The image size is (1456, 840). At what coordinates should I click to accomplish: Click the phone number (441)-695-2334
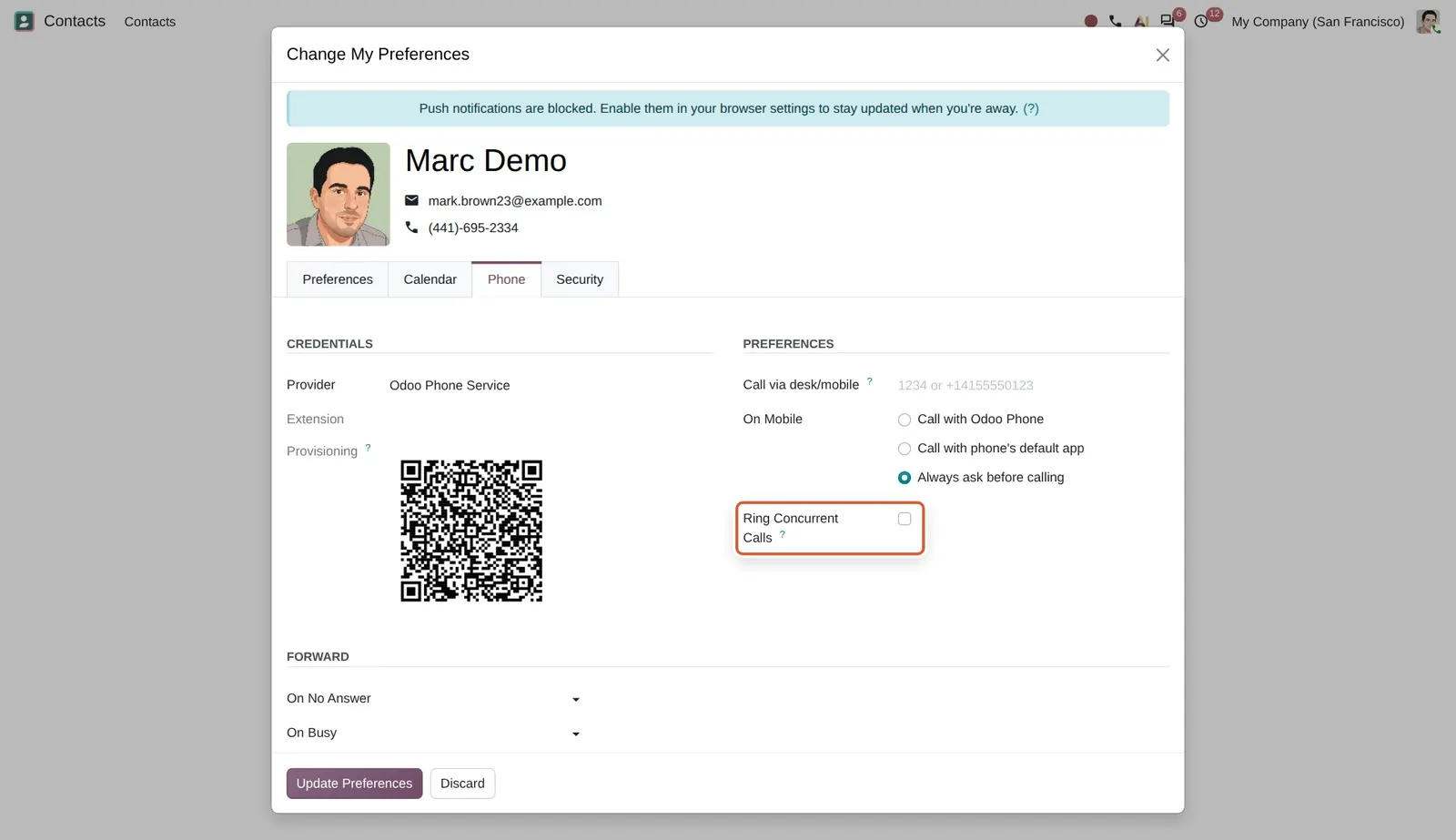(473, 228)
